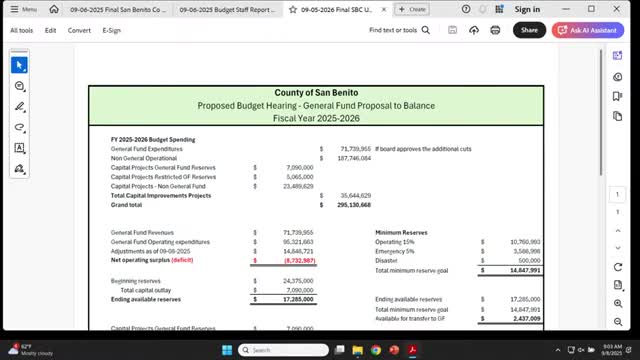This screenshot has height=360, width=640.
Task: Launch Ask AI Assistant
Action: coord(588,30)
